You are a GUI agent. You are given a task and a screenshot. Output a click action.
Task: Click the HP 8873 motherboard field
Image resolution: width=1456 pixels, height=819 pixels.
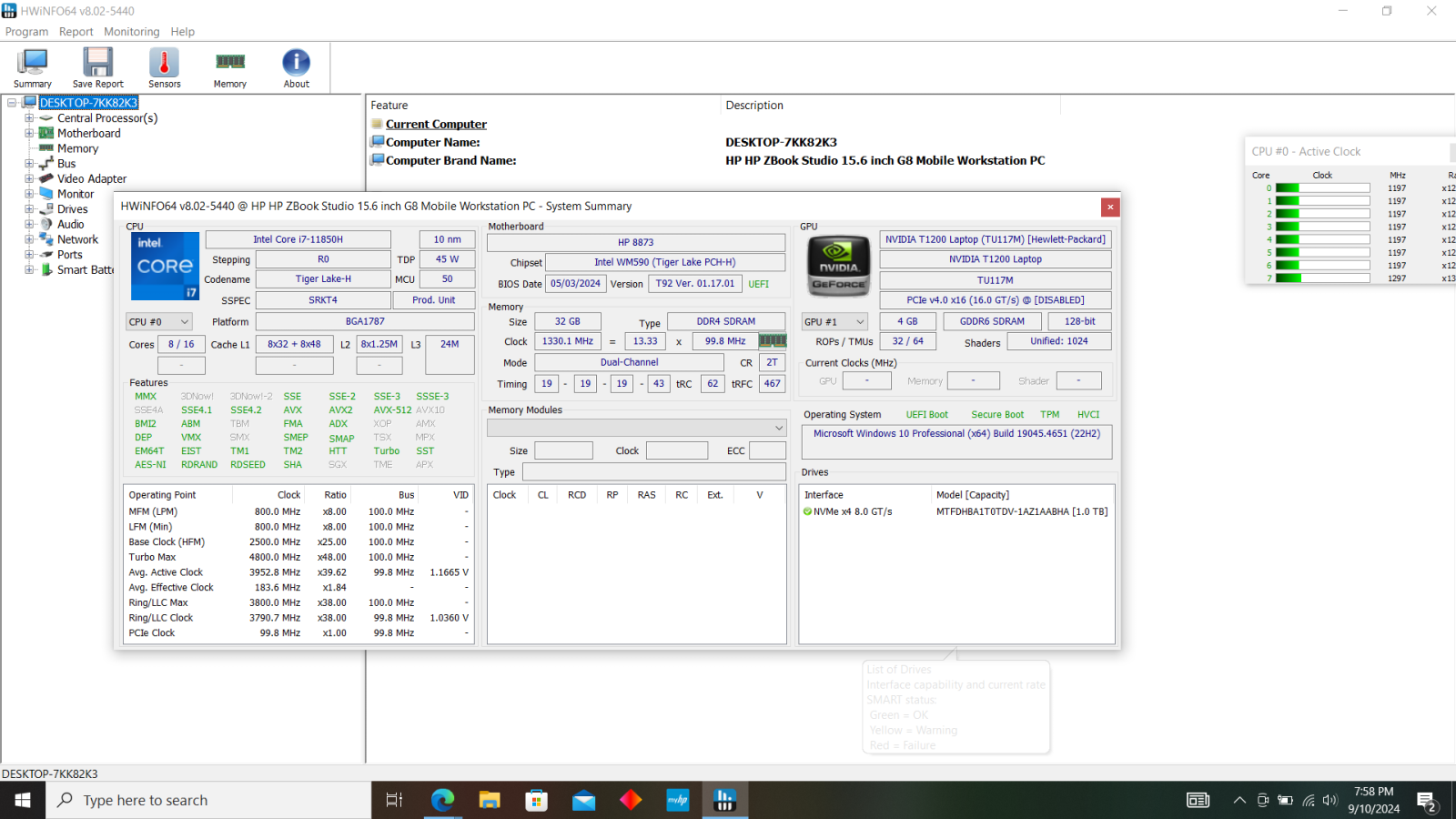coord(636,243)
